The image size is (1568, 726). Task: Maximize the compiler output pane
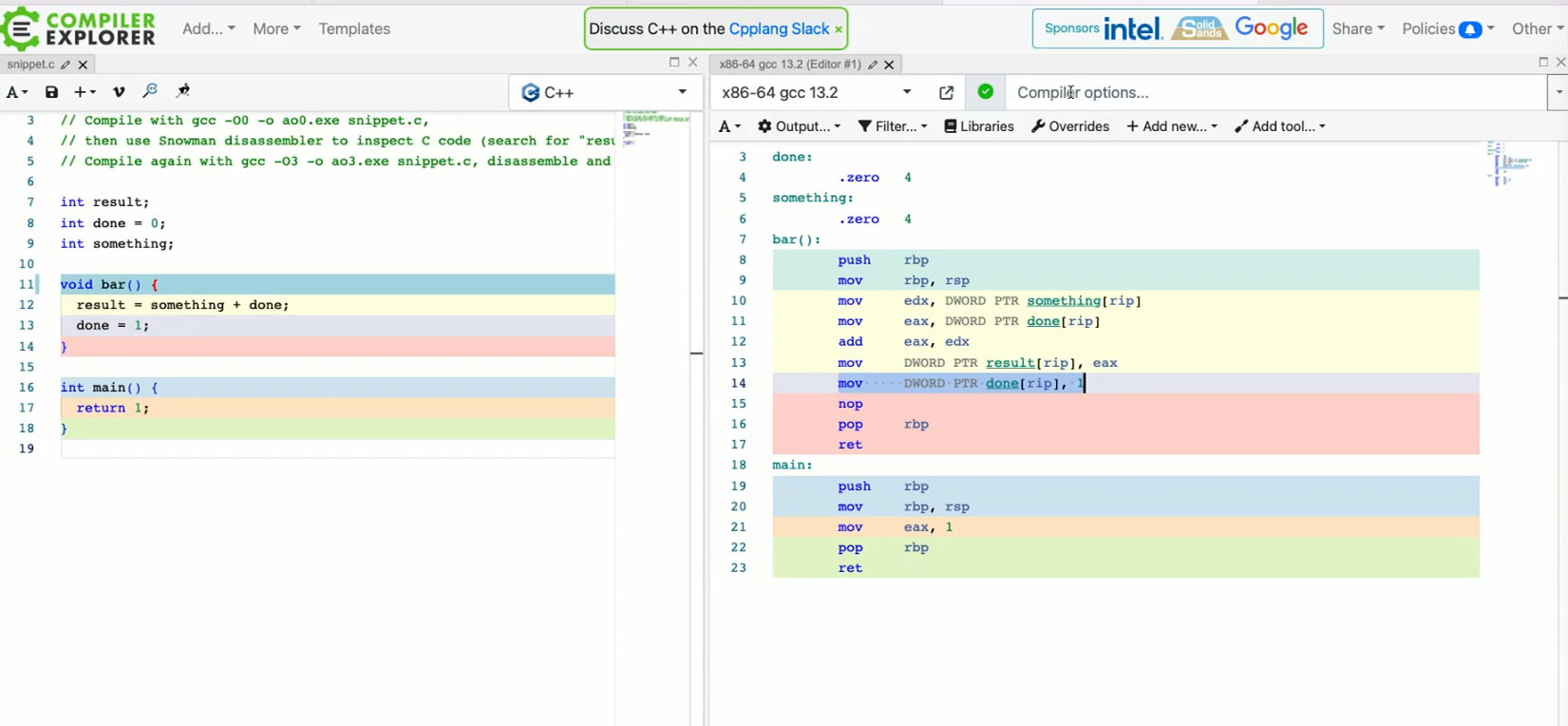pyautogui.click(x=1543, y=62)
